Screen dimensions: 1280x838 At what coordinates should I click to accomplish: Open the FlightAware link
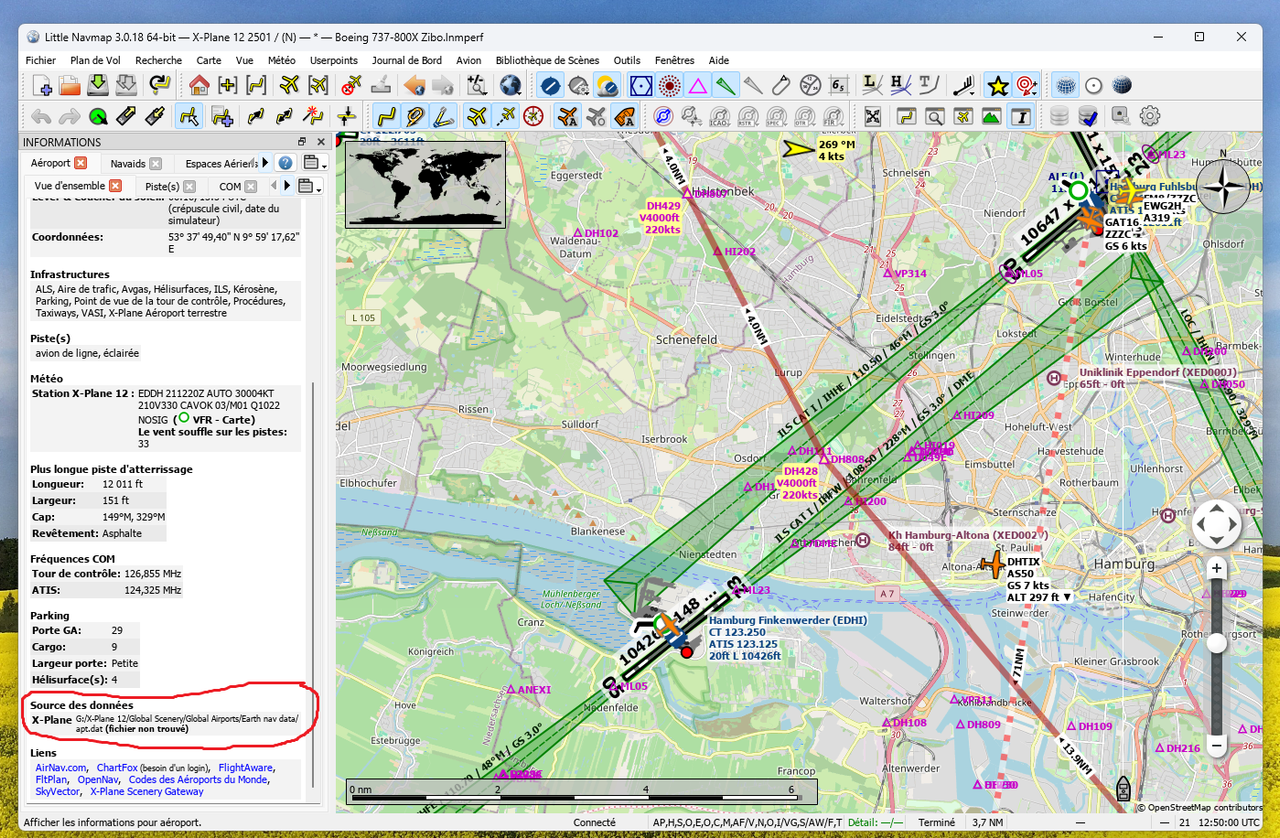[246, 767]
